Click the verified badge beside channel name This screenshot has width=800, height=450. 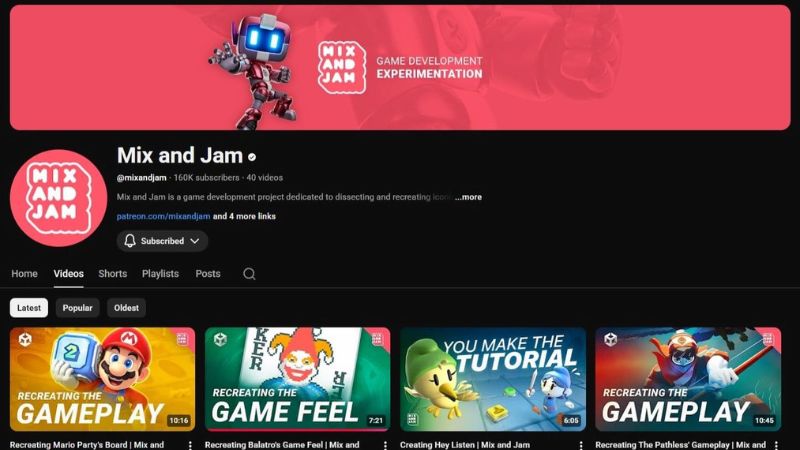[252, 157]
